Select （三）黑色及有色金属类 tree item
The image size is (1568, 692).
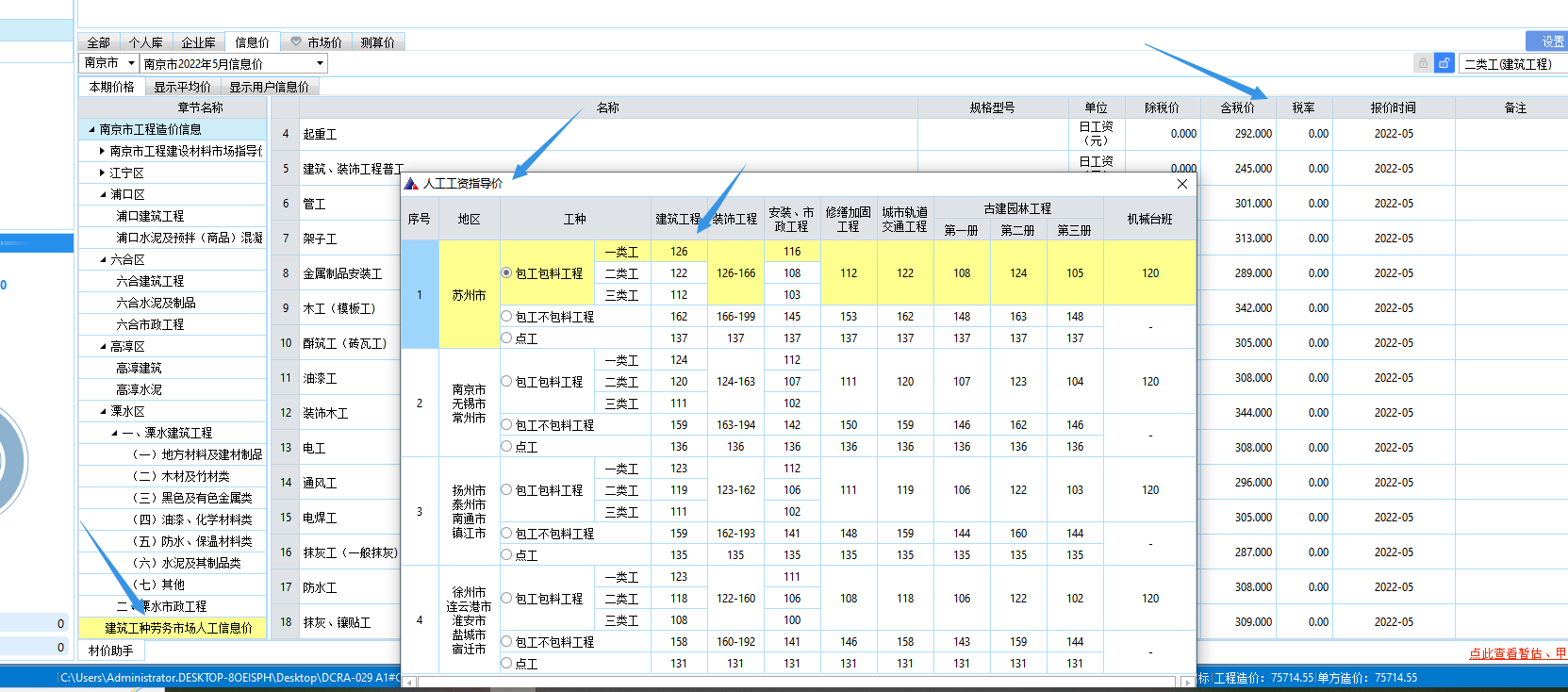pos(191,498)
